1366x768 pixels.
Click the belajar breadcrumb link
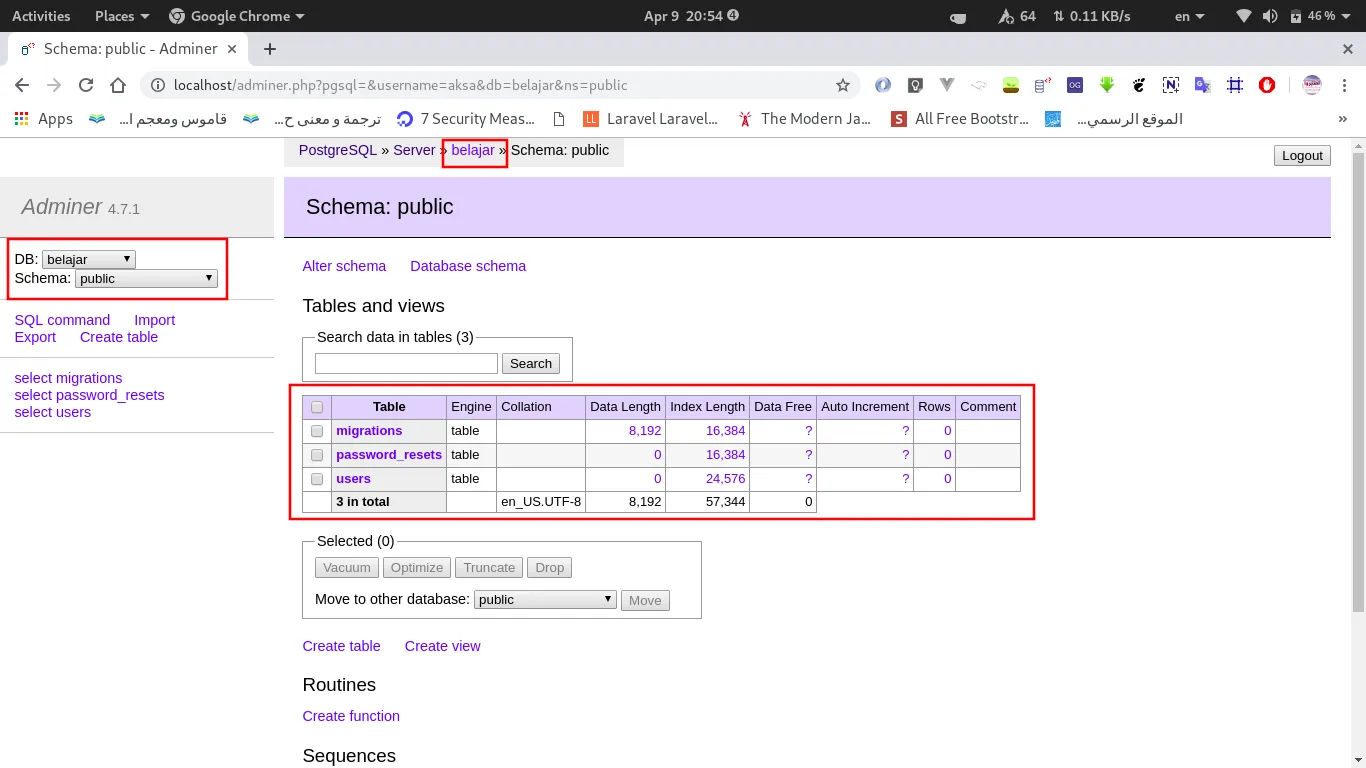point(473,150)
